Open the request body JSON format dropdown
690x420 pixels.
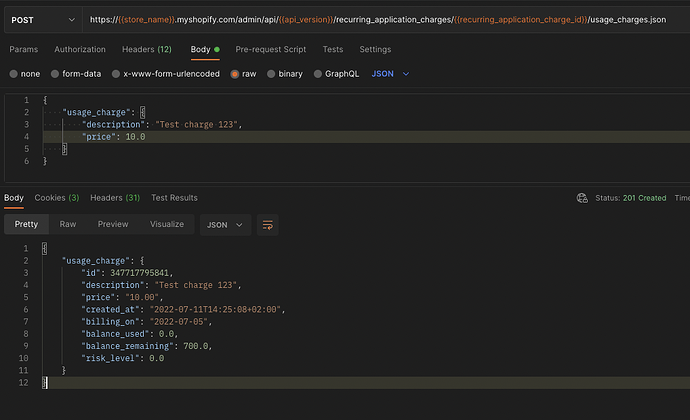[x=391, y=73]
